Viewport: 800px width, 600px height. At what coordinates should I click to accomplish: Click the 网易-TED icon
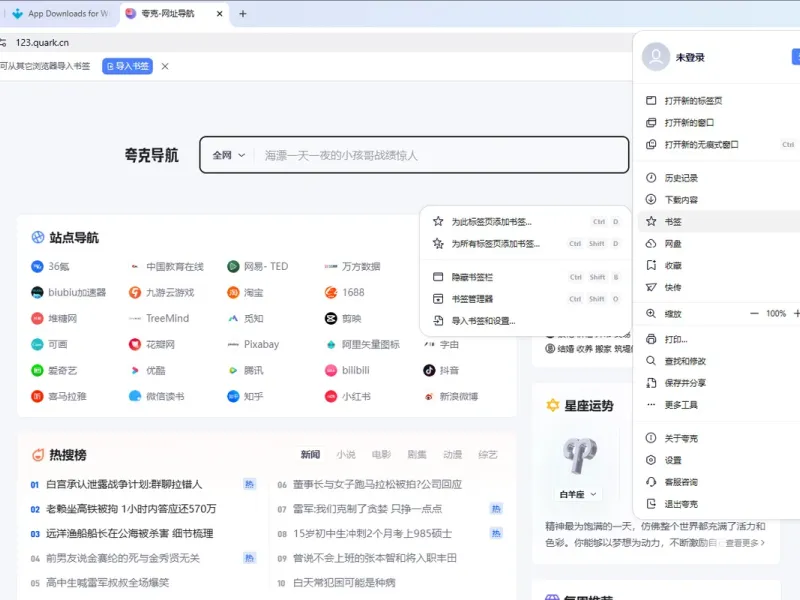[233, 266]
